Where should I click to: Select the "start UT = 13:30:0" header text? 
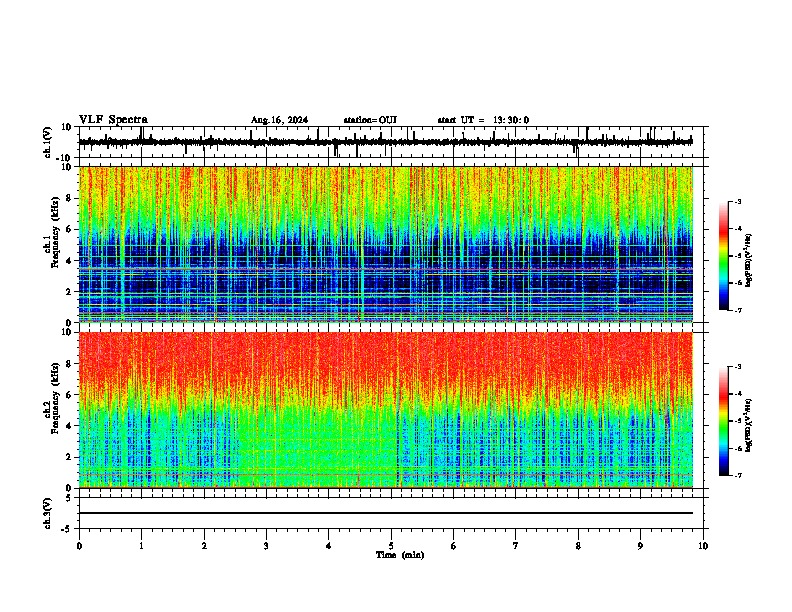point(483,120)
